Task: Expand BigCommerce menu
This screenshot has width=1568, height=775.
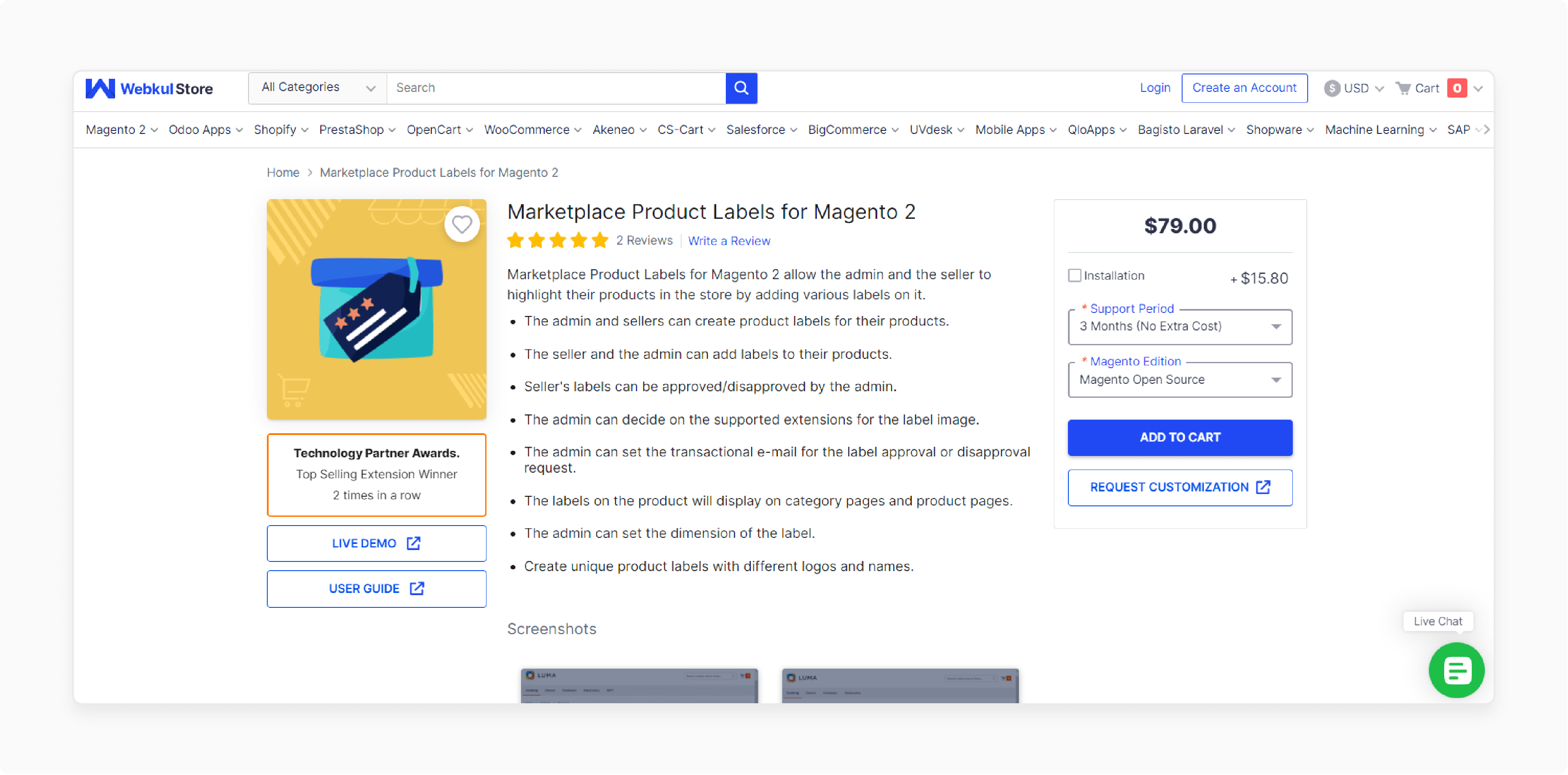Action: click(853, 130)
